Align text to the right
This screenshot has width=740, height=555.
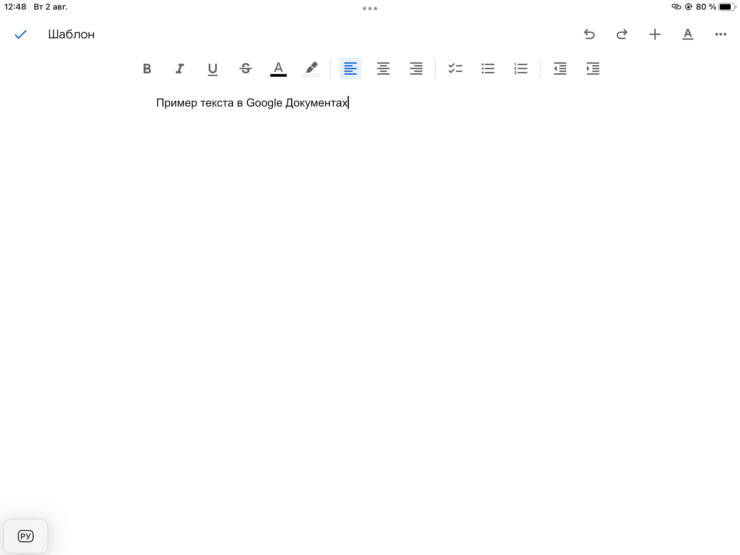point(416,69)
